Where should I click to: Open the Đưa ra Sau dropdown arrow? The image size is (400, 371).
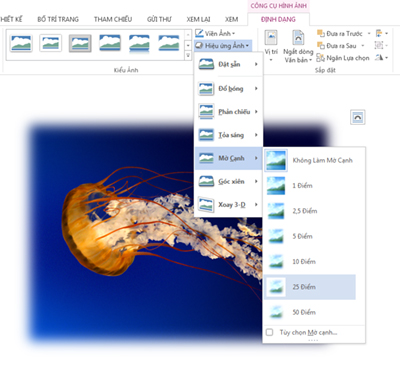pos(363,45)
